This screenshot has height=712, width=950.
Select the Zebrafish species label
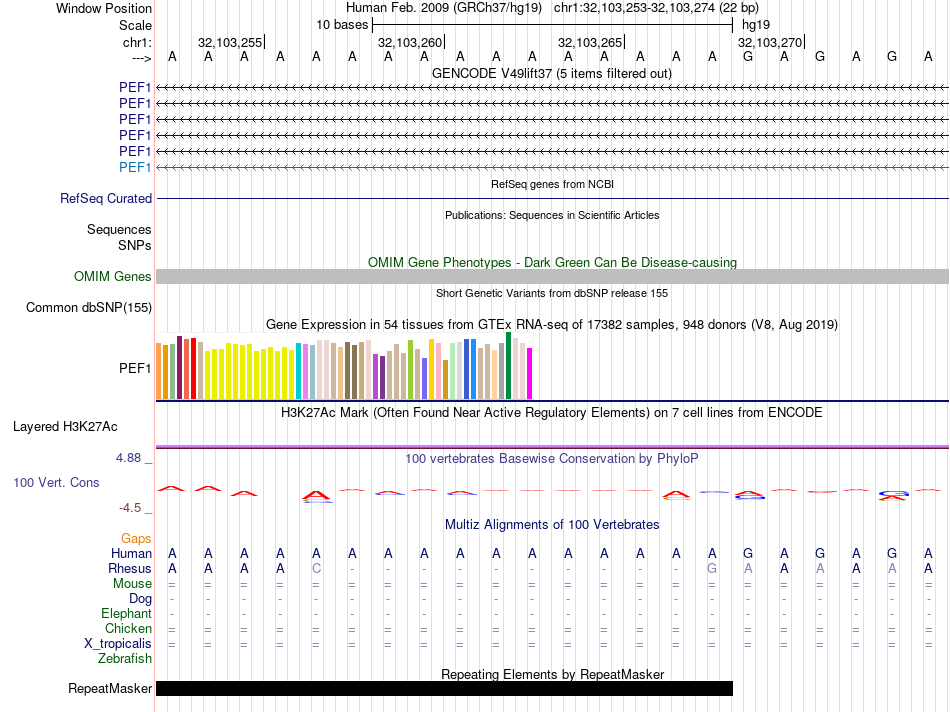125,659
